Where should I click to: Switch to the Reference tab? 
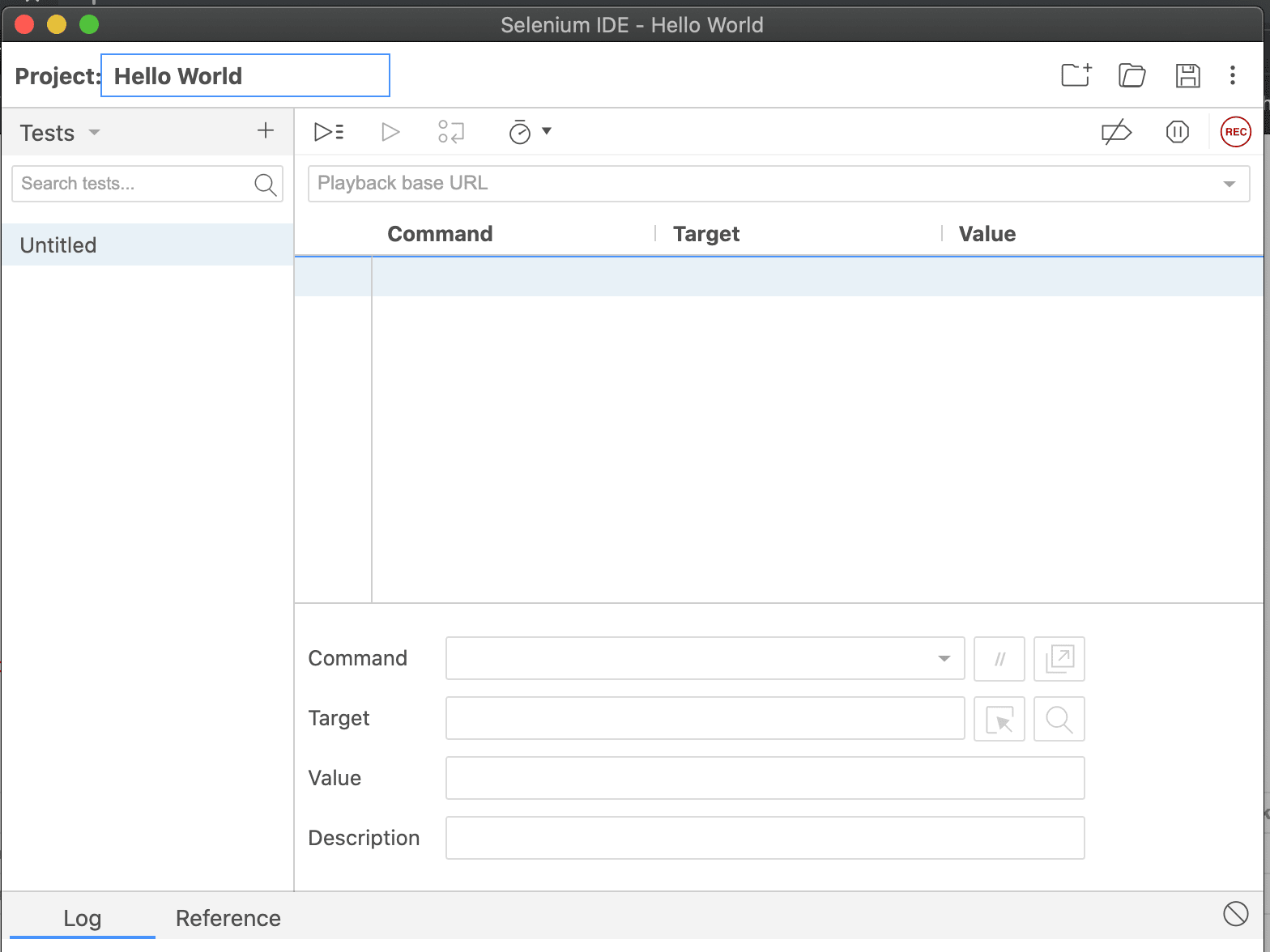[228, 918]
